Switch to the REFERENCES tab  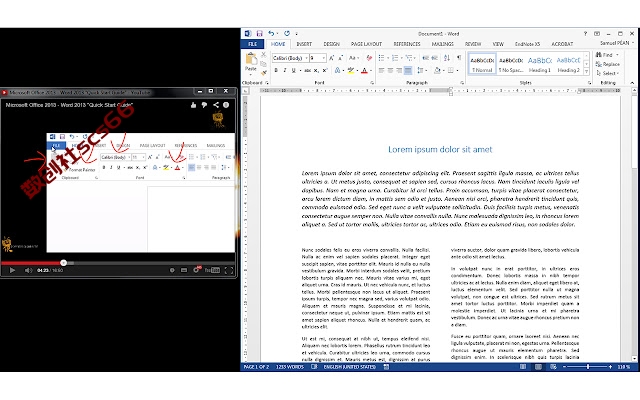coord(407,44)
